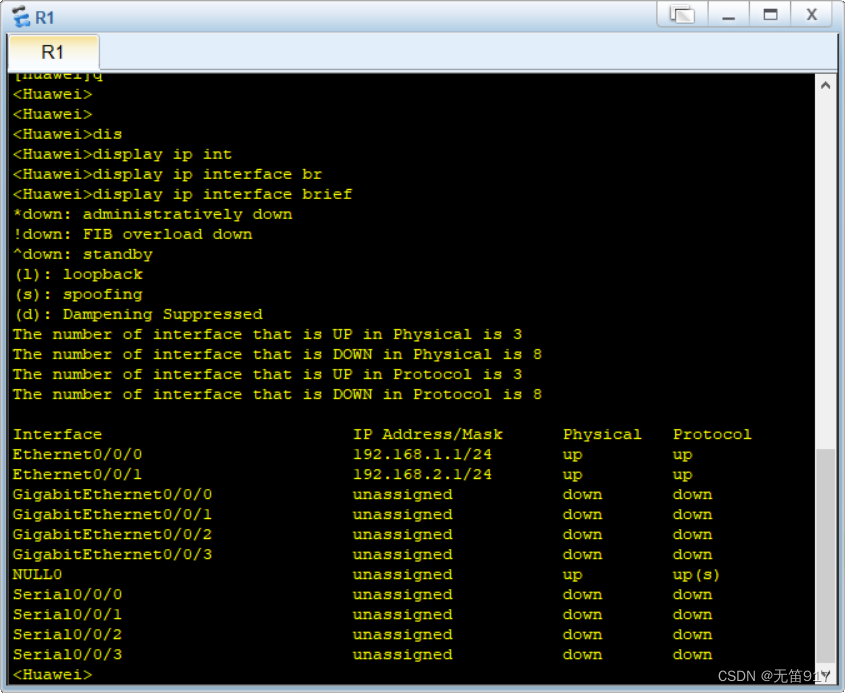
Task: Click the Ethernet0/0/1 interface name
Action: (77, 475)
